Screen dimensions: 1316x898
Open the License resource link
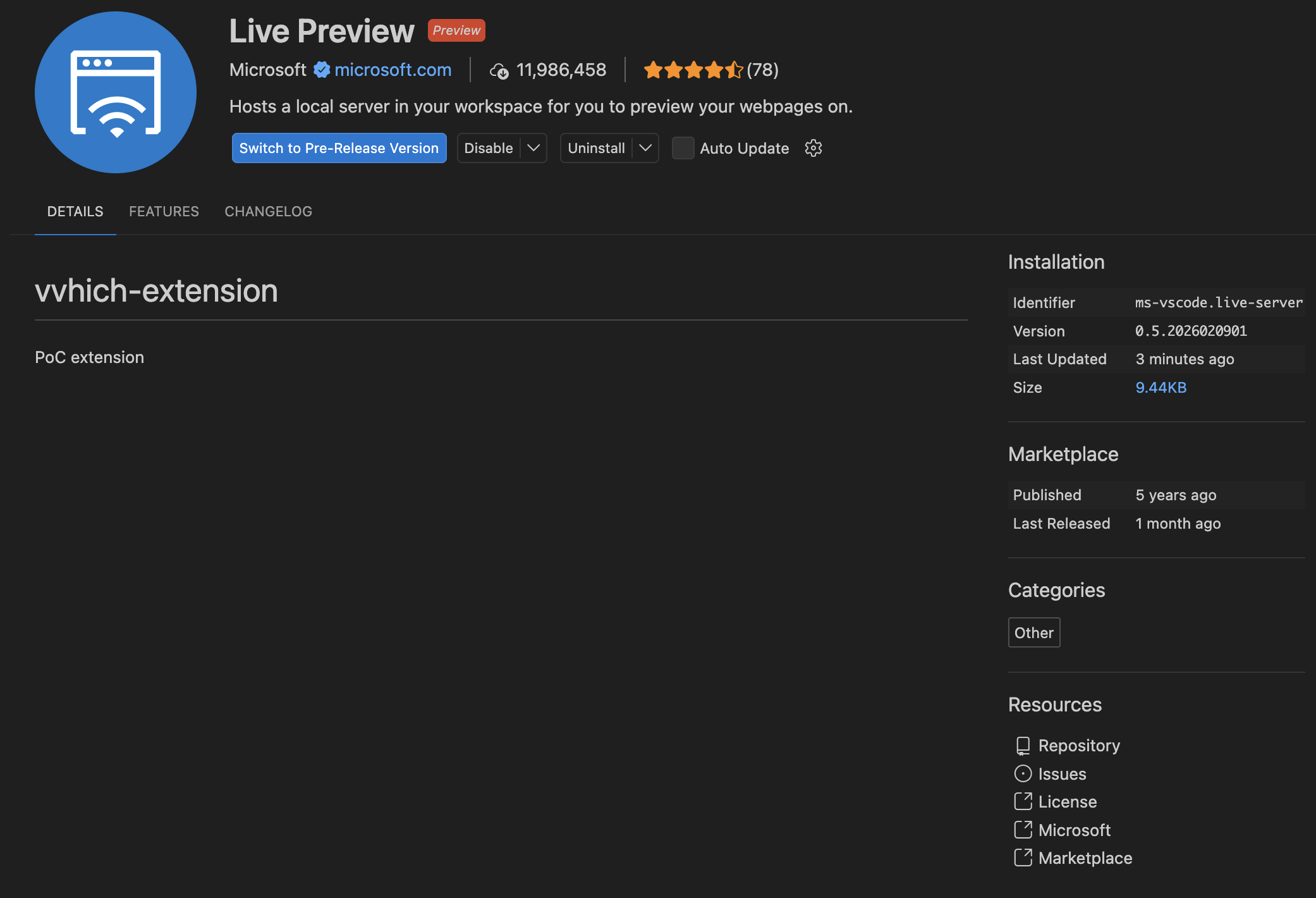click(1067, 802)
